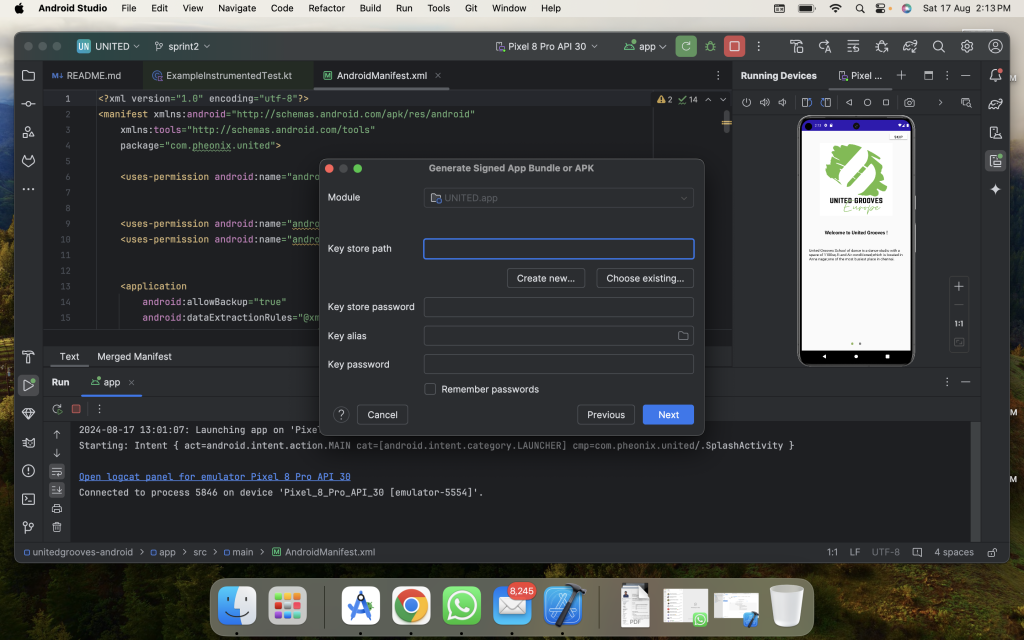Open the Problems tool window icon
The height and width of the screenshot is (640, 1024).
[x=28, y=471]
